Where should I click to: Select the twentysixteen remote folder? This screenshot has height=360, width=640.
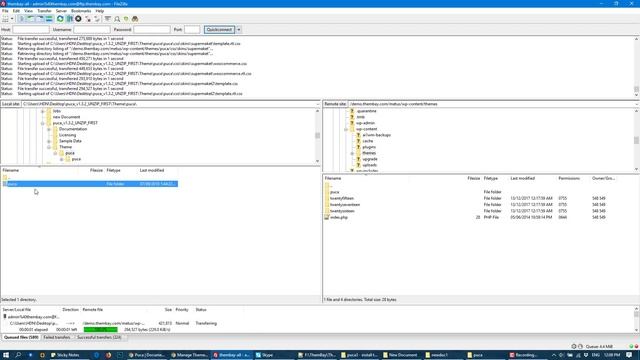point(342,211)
